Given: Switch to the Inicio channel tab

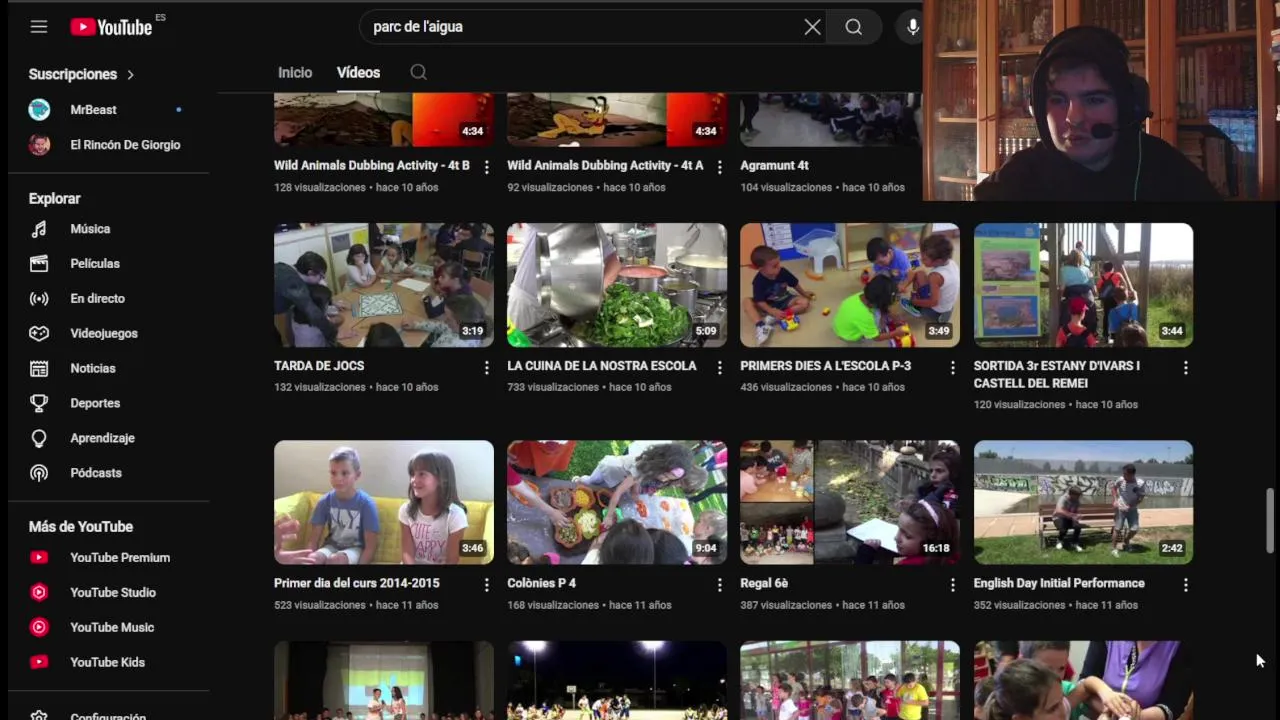Looking at the screenshot, I should tap(295, 73).
